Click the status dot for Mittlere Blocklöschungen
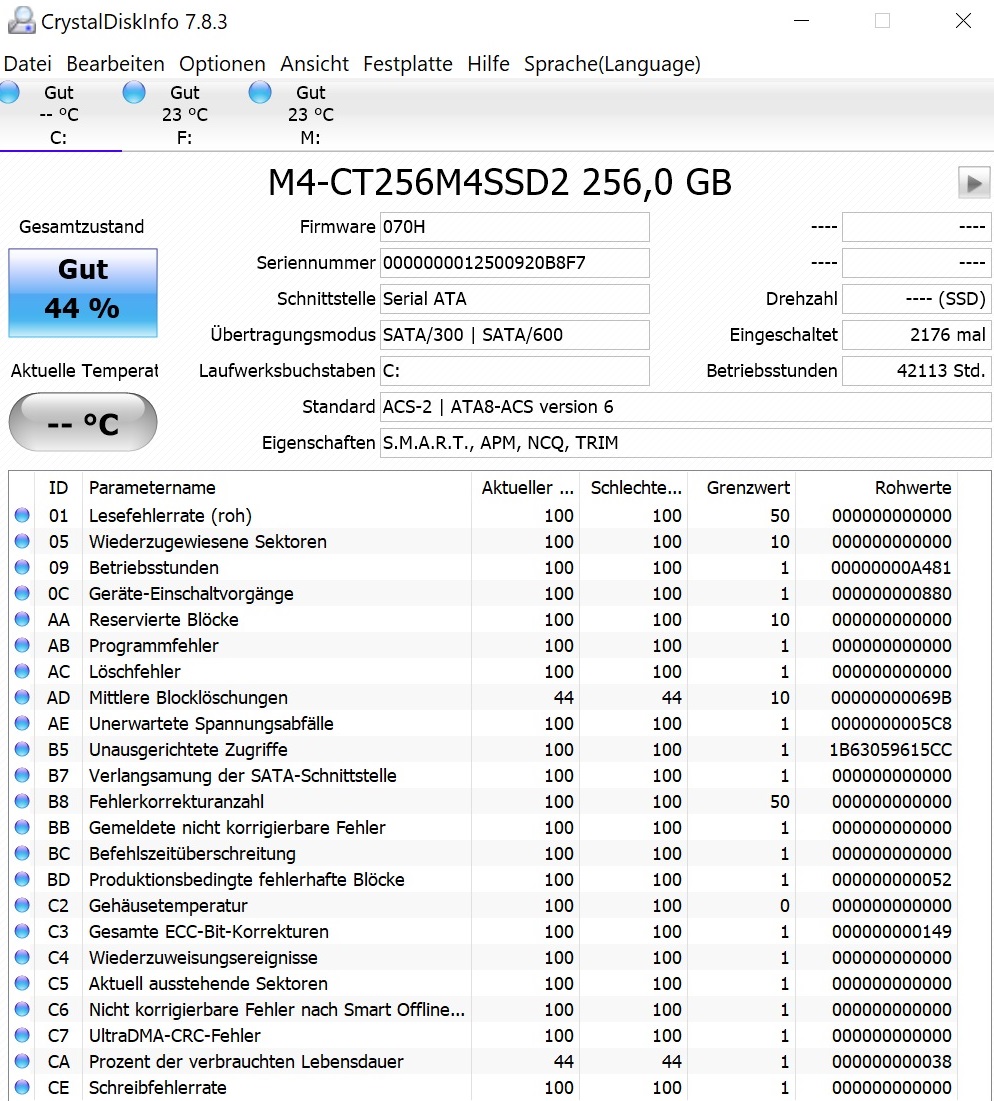The image size is (994, 1101). point(22,697)
